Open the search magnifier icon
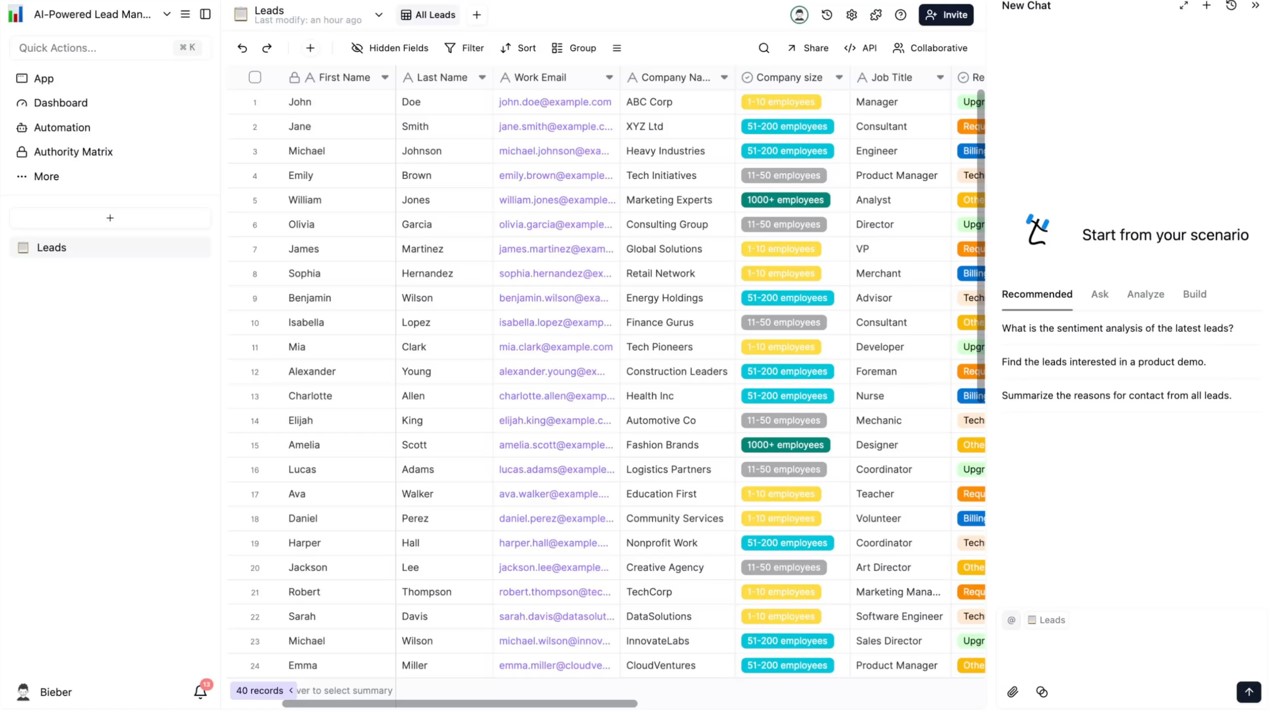 (x=764, y=48)
